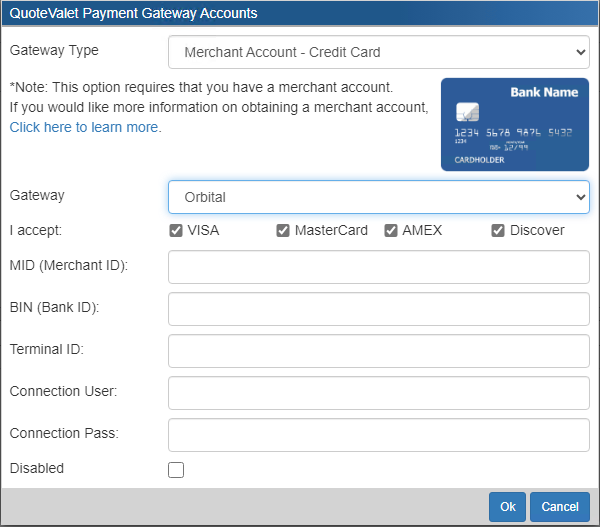The height and width of the screenshot is (527, 600).
Task: Click the 'Disabled' label text
Action: (37, 468)
